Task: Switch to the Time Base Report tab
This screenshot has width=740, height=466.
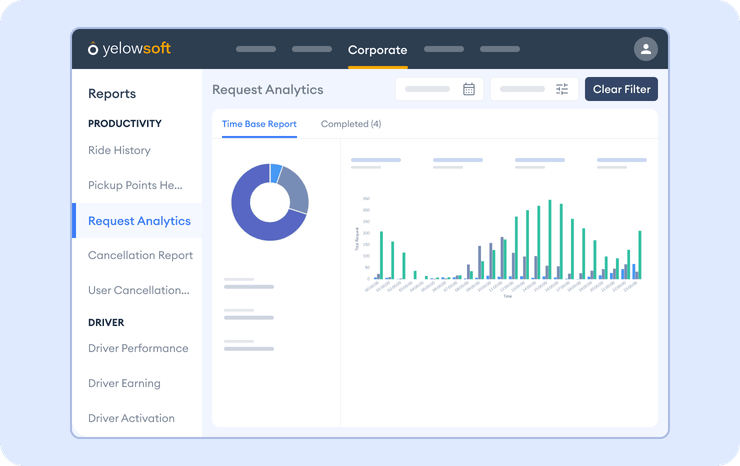Action: tap(259, 124)
